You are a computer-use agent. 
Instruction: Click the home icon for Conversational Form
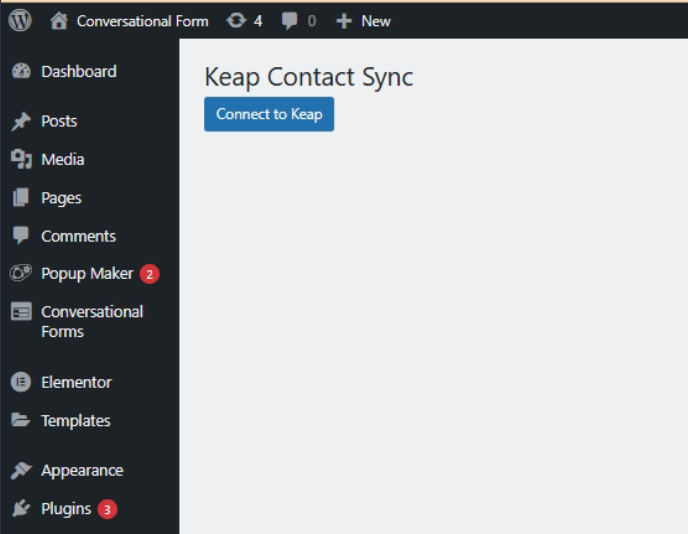click(x=59, y=20)
